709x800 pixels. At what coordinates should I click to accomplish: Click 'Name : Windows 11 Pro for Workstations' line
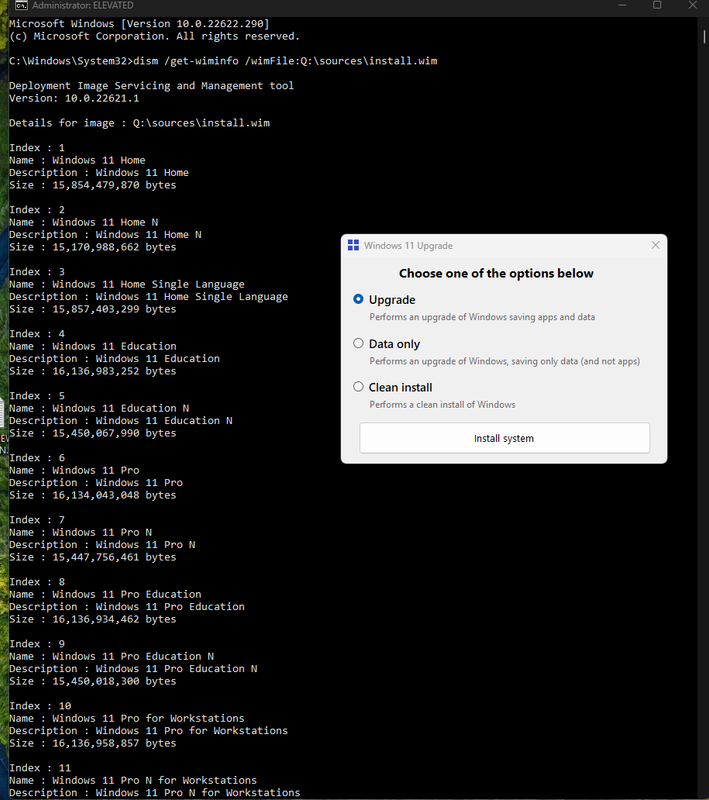pyautogui.click(x=126, y=718)
